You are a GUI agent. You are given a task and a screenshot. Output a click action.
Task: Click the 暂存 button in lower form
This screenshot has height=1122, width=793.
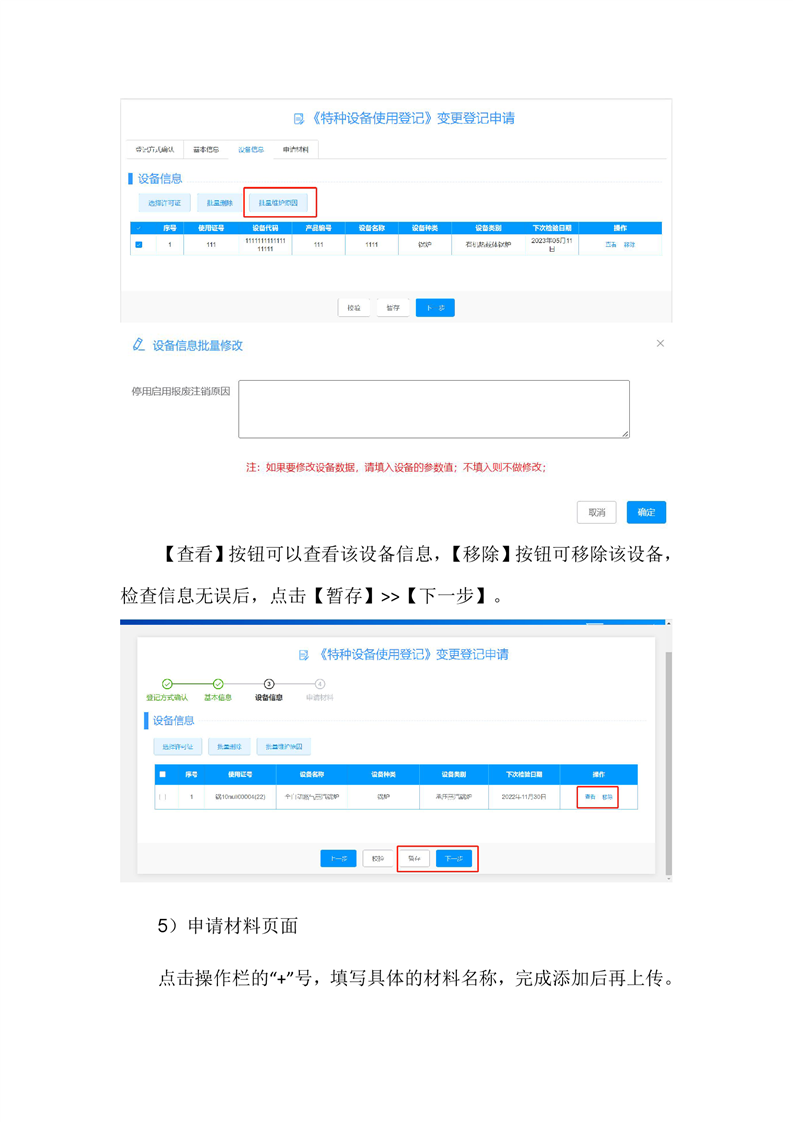coord(414,859)
